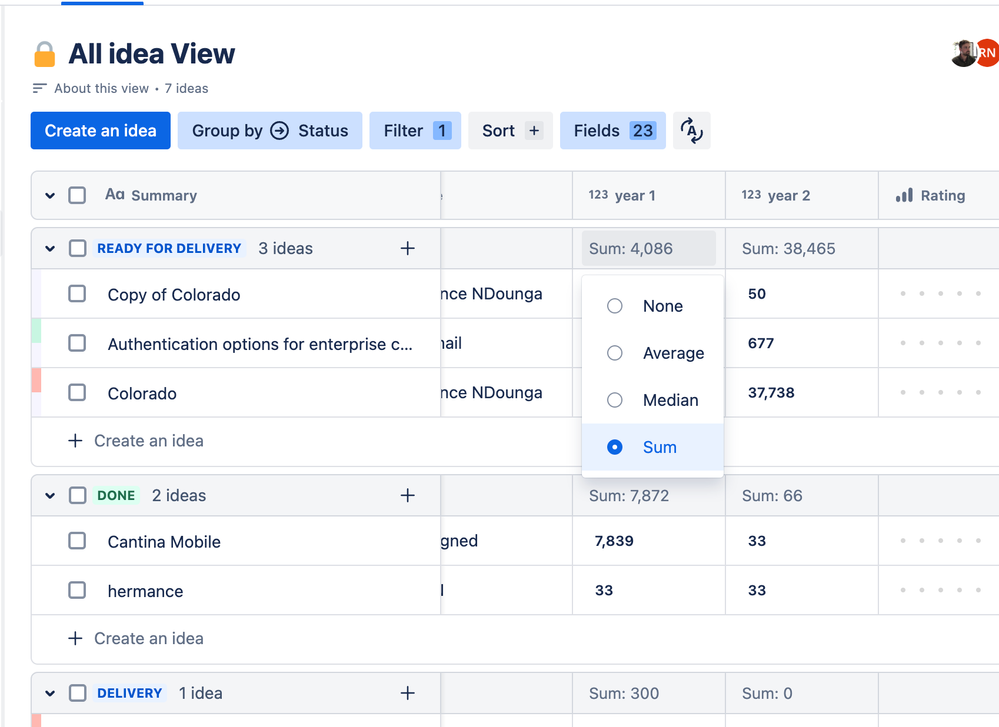Choose the Average aggregation option

click(x=652, y=353)
